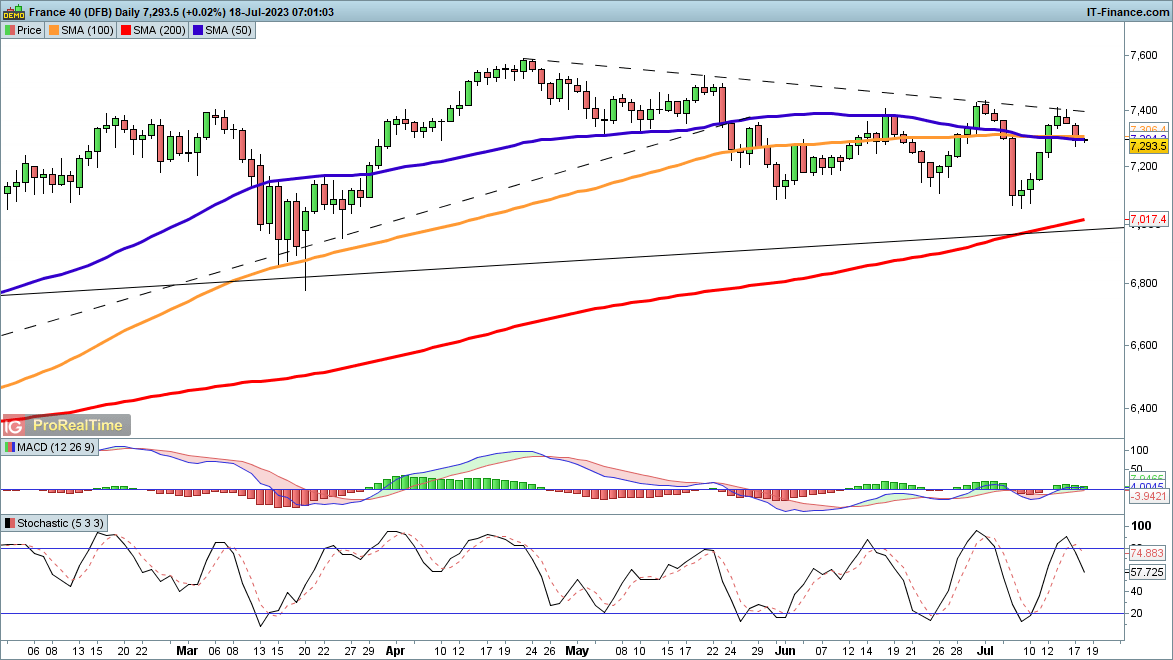Click the red SMA (200) color swatch
Viewport: 1173px width, 660px height.
pyautogui.click(x=126, y=31)
